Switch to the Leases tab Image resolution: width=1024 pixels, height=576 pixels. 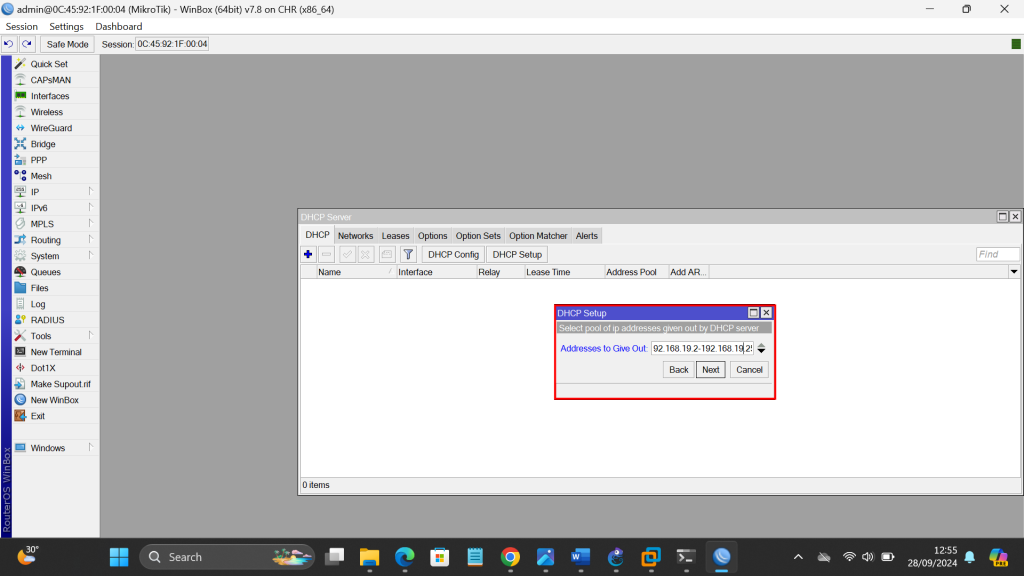(x=395, y=236)
